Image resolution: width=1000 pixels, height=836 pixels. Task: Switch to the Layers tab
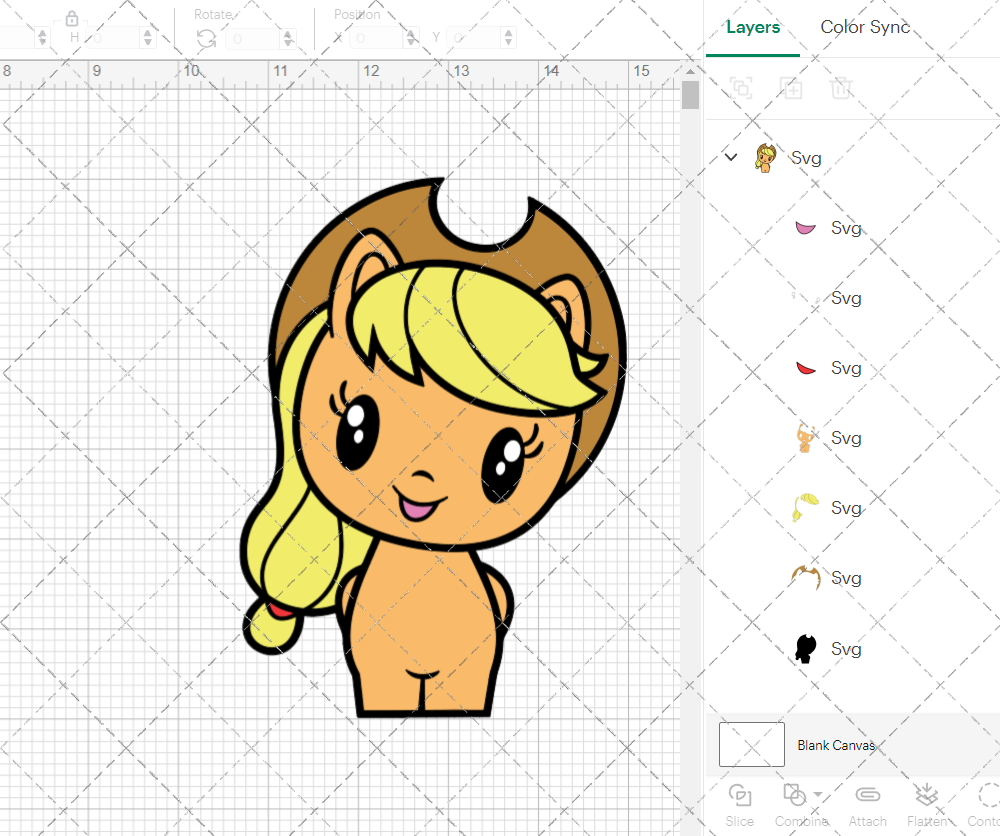753,27
